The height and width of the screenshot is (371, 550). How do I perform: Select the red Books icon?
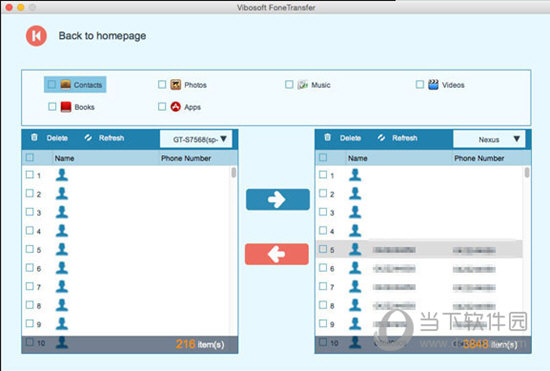click(x=66, y=107)
